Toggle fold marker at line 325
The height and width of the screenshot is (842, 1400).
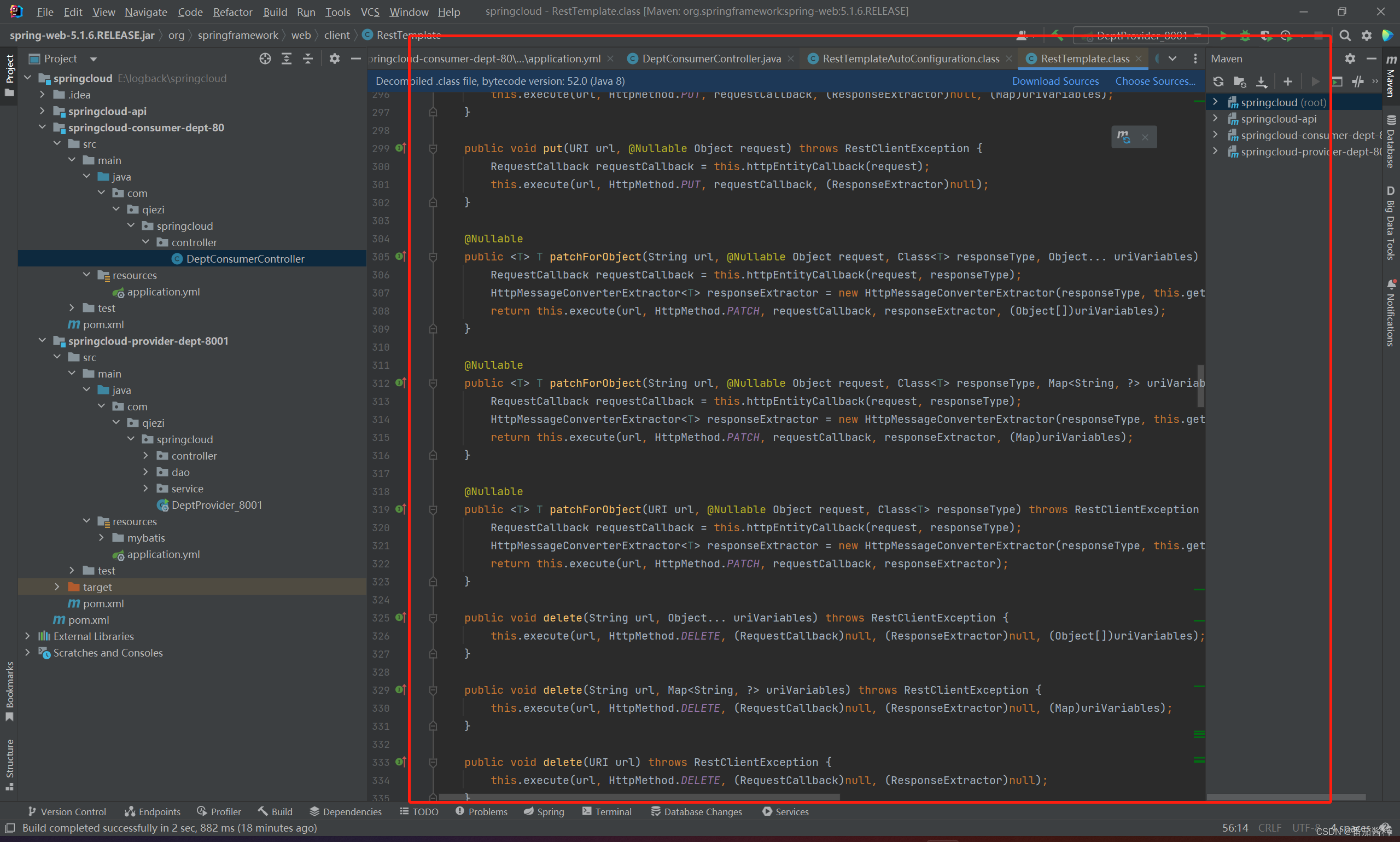[x=433, y=618]
